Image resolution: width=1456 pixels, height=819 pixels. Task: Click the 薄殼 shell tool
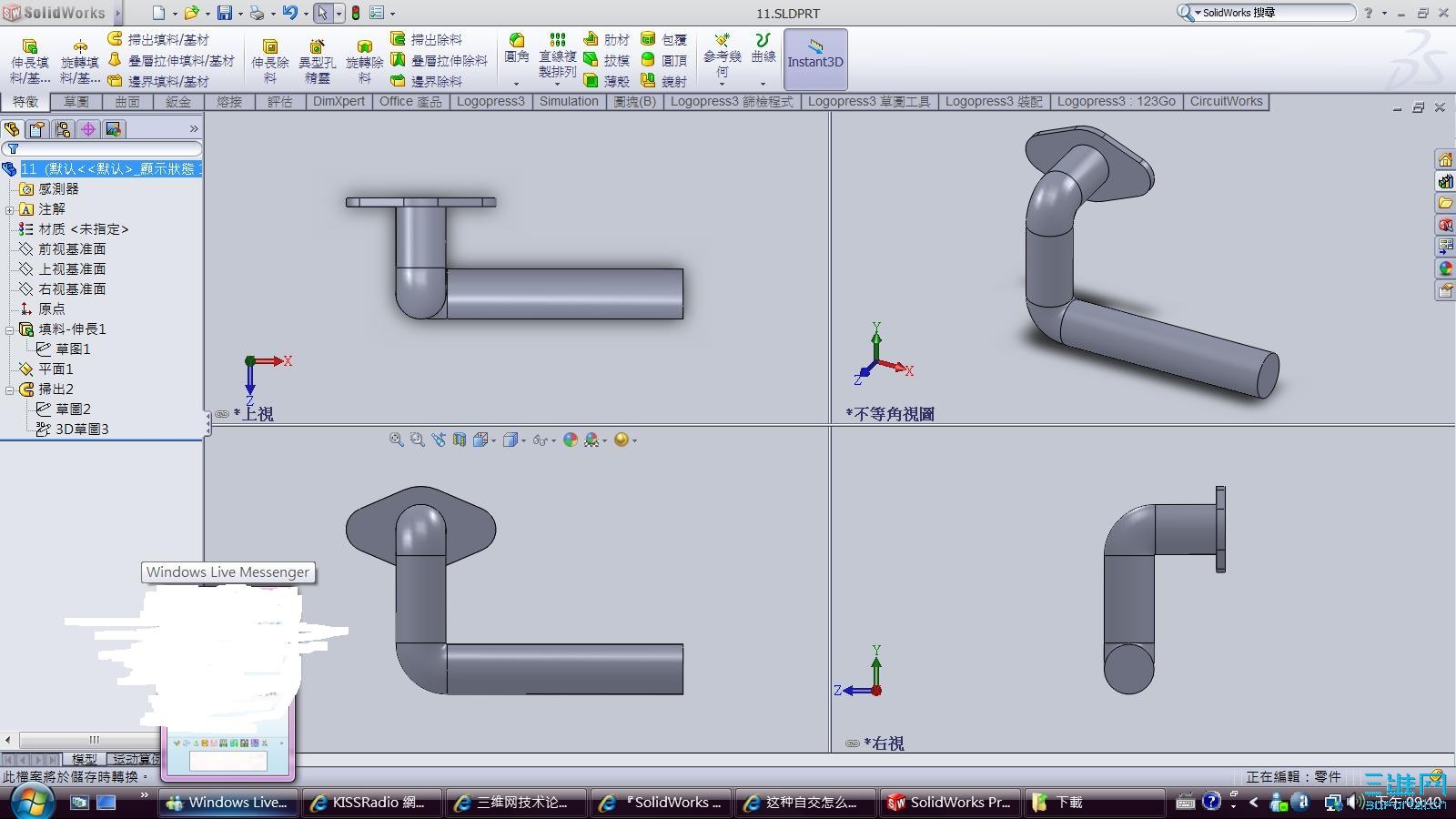click(607, 81)
